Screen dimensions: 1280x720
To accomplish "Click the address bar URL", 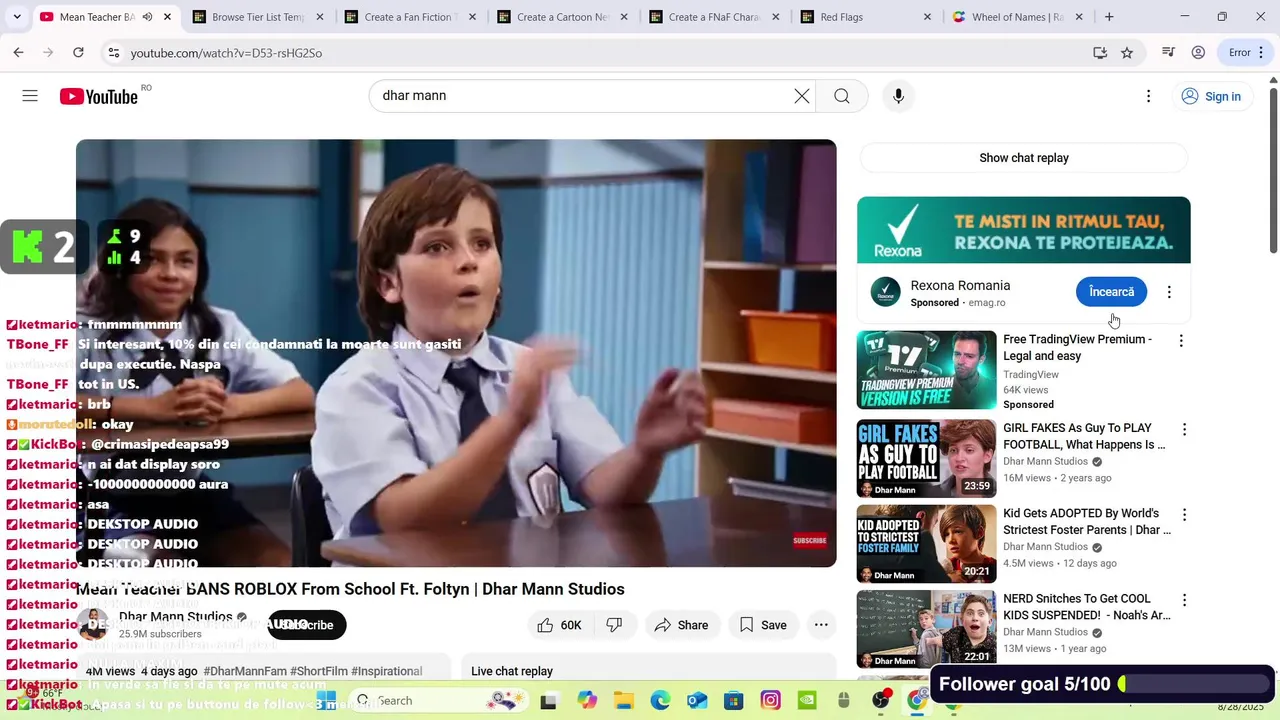I will coord(226,53).
